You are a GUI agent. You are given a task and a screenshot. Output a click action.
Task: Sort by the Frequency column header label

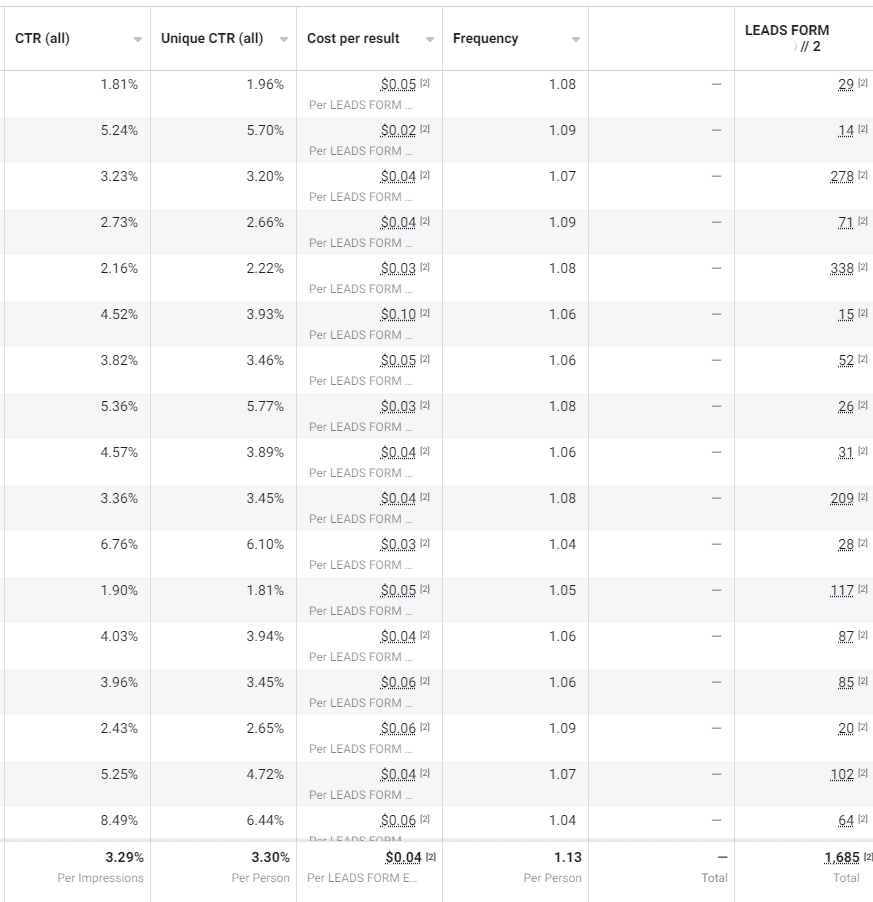pos(486,39)
